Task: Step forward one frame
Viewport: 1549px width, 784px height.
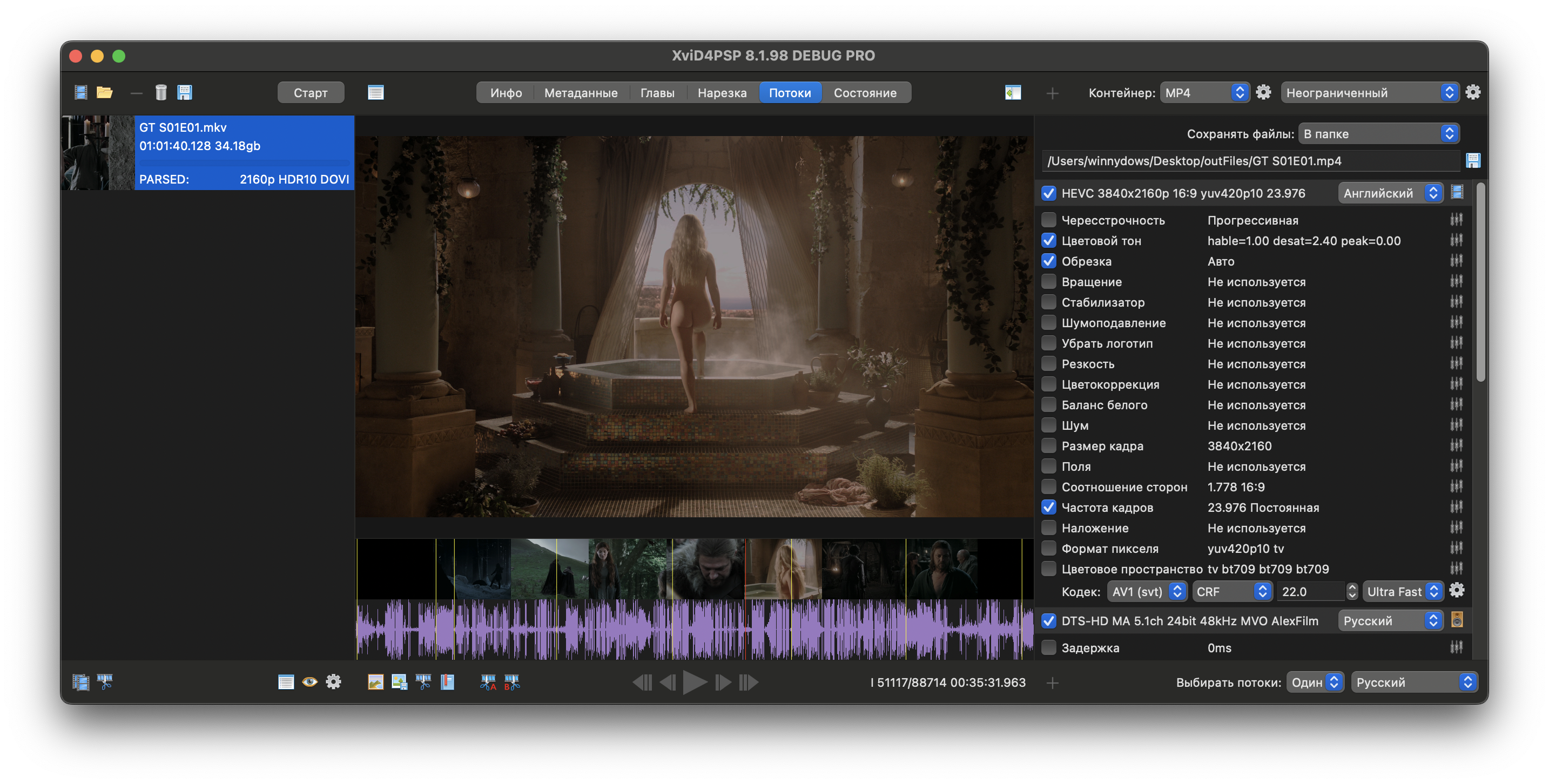Action: (723, 682)
